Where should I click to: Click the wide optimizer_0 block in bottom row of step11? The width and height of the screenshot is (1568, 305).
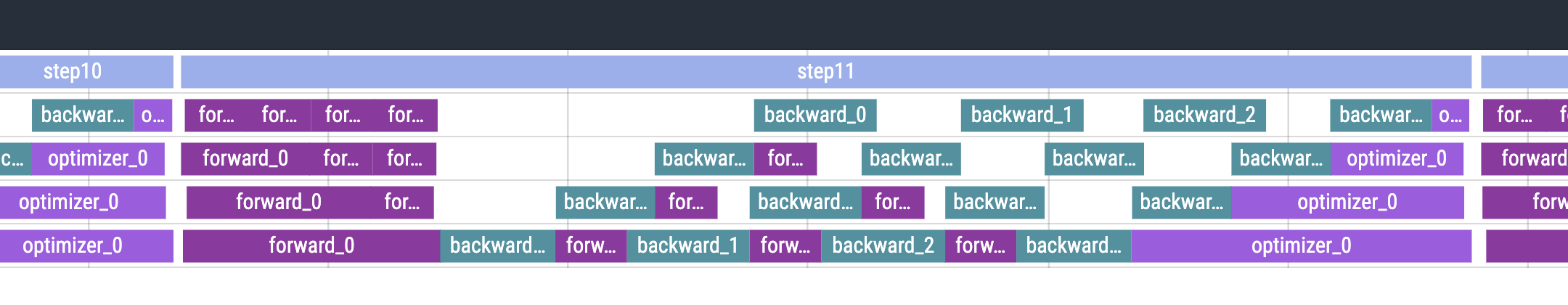point(1302,246)
